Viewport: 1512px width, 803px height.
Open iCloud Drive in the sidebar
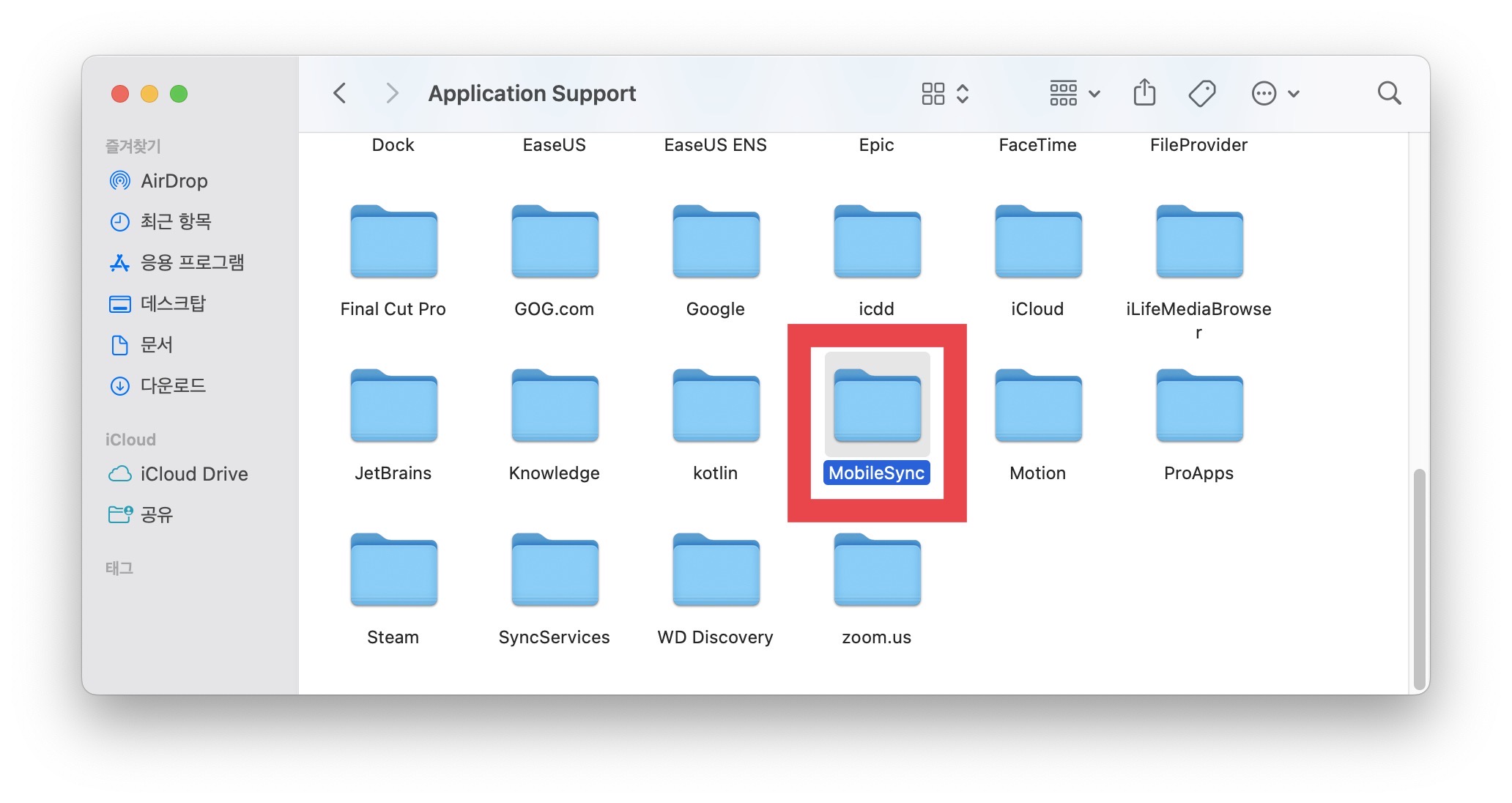click(193, 474)
